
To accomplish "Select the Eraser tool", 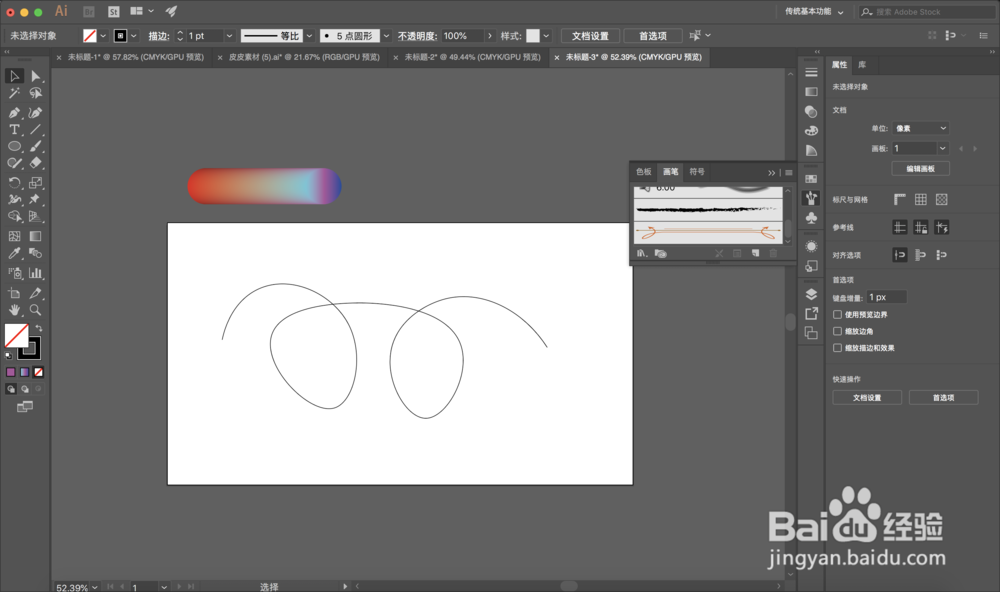I will [x=36, y=163].
